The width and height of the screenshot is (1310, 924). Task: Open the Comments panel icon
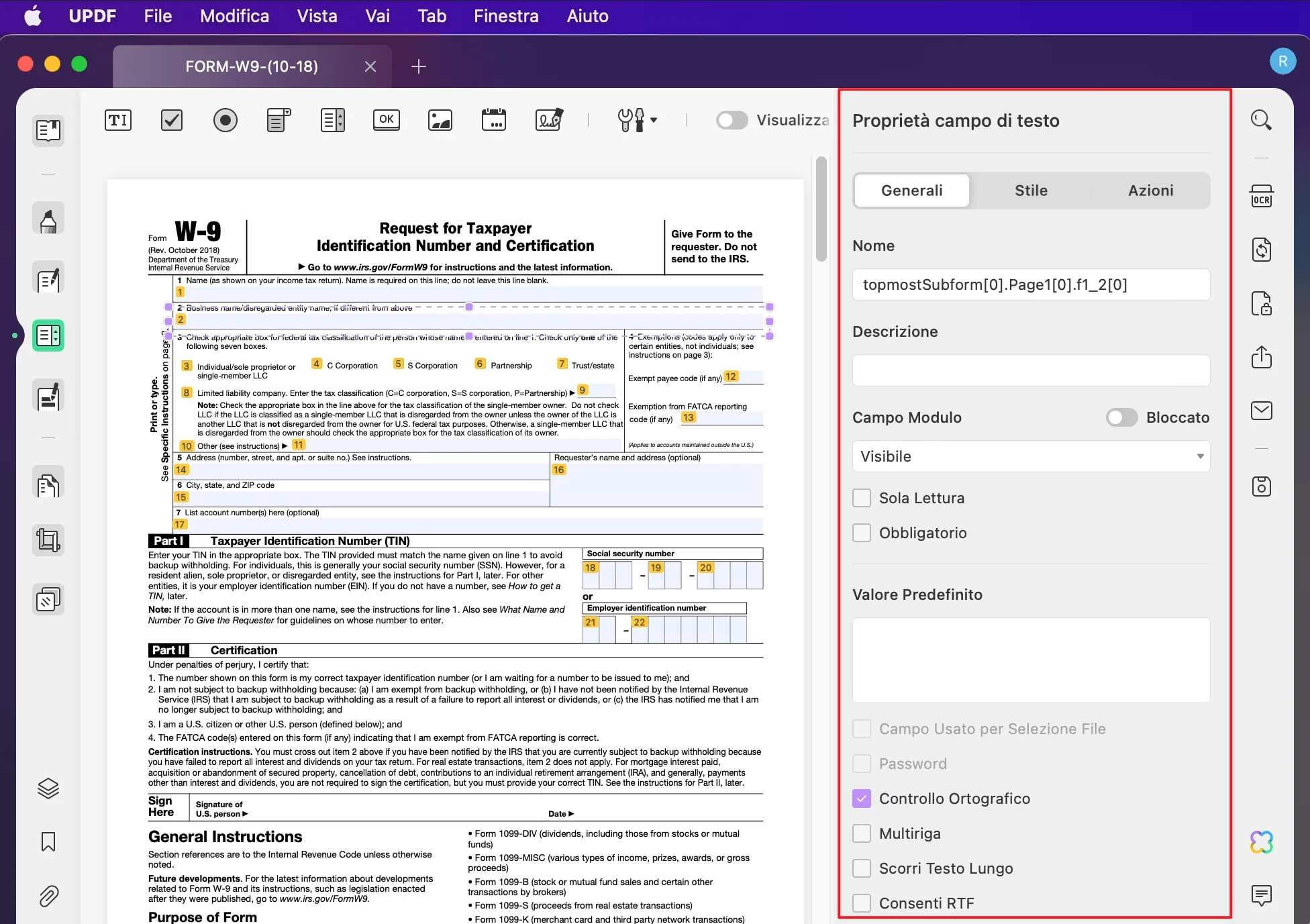pyautogui.click(x=1262, y=896)
